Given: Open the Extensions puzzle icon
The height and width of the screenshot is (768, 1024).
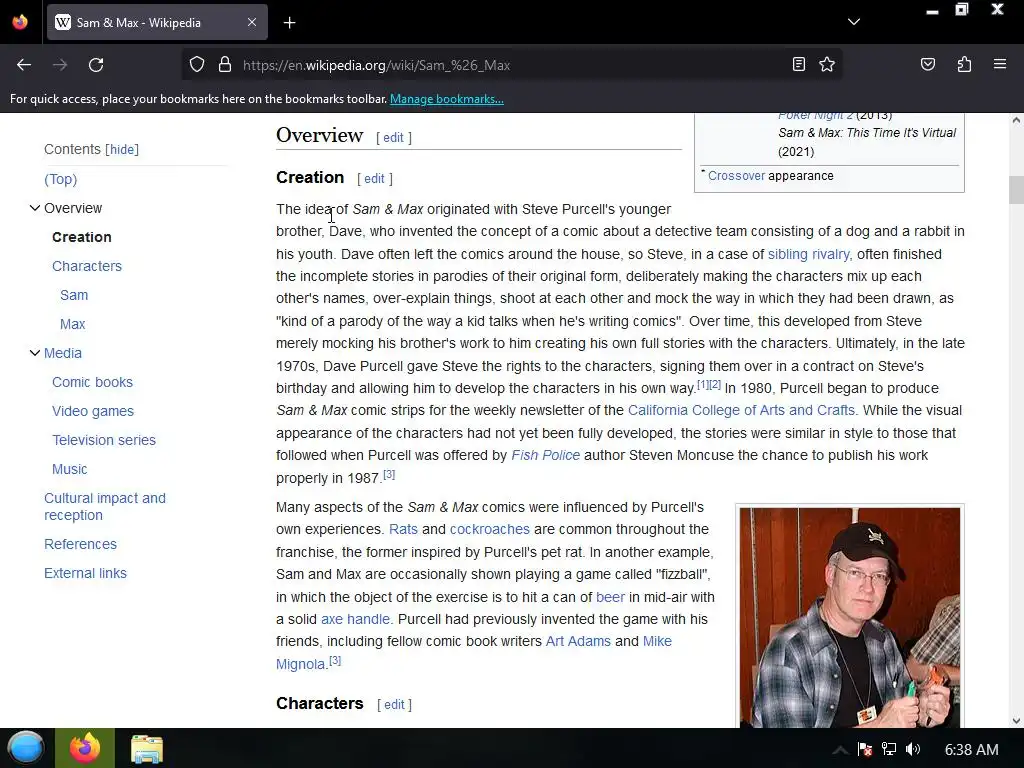Looking at the screenshot, I should click(964, 65).
